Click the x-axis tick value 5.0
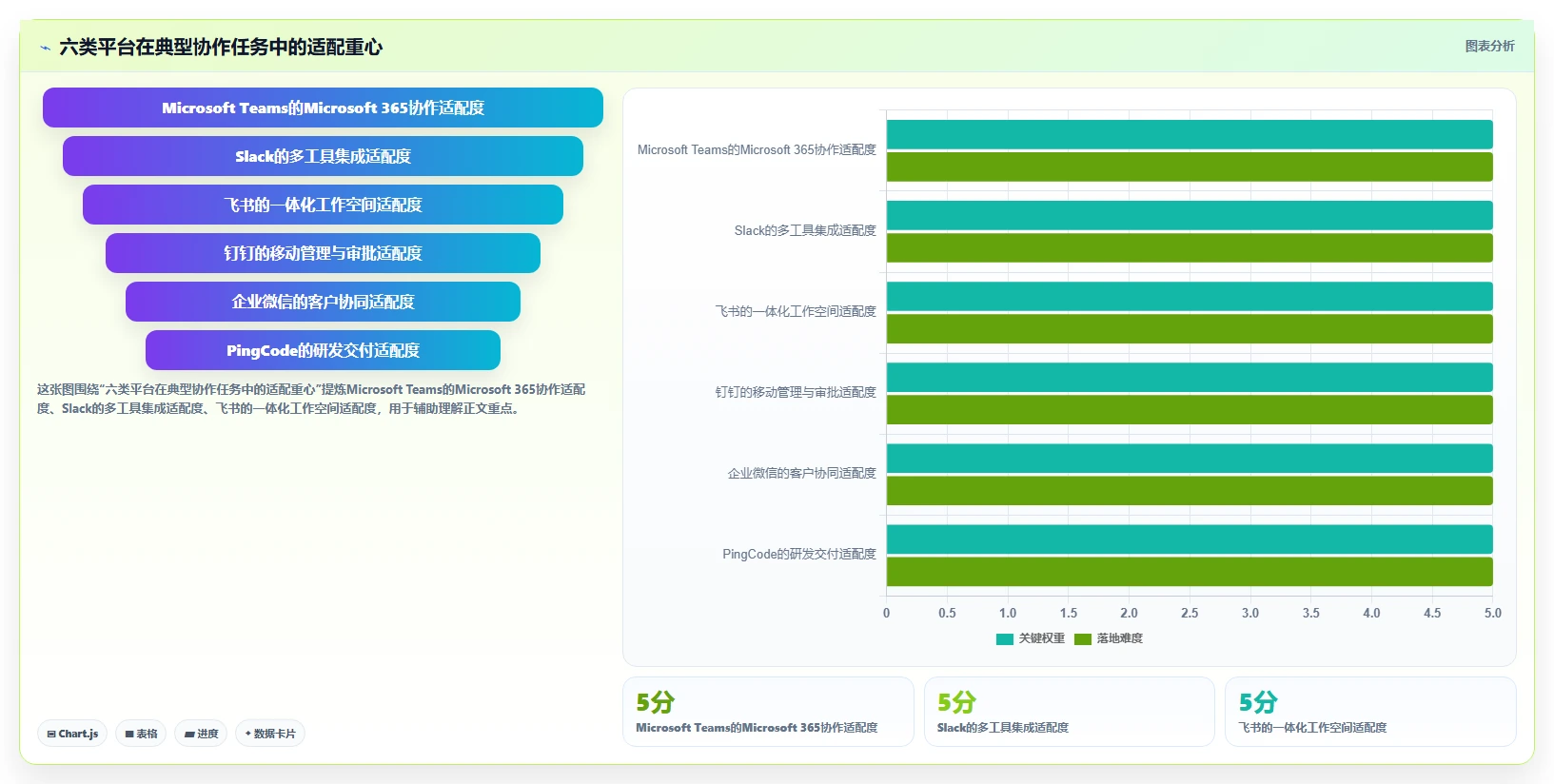 [1493, 613]
